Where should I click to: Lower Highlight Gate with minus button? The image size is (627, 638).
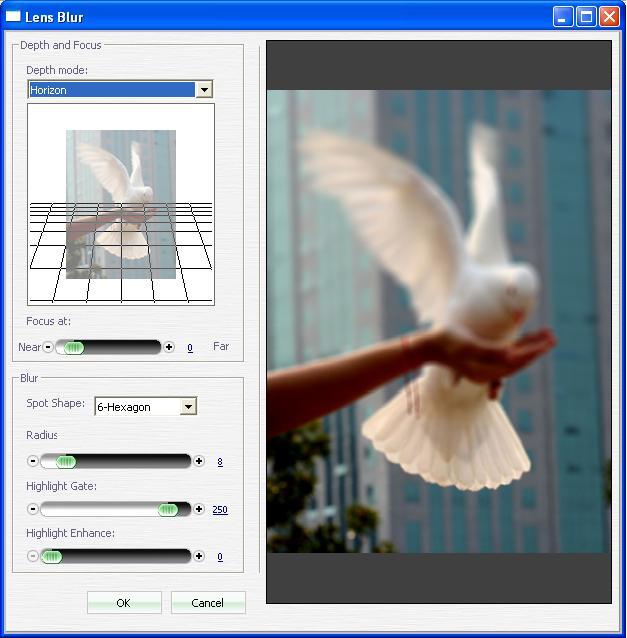click(x=33, y=509)
